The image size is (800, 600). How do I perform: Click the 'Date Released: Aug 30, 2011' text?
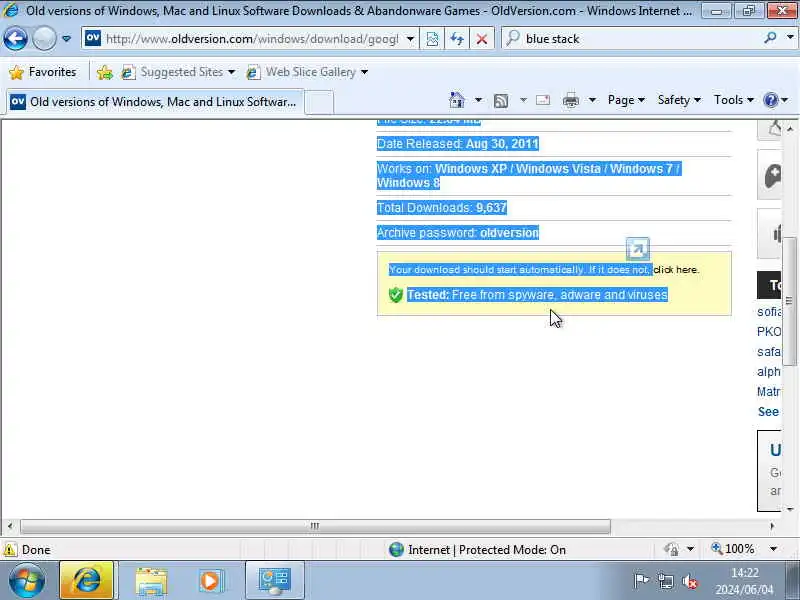click(x=458, y=144)
